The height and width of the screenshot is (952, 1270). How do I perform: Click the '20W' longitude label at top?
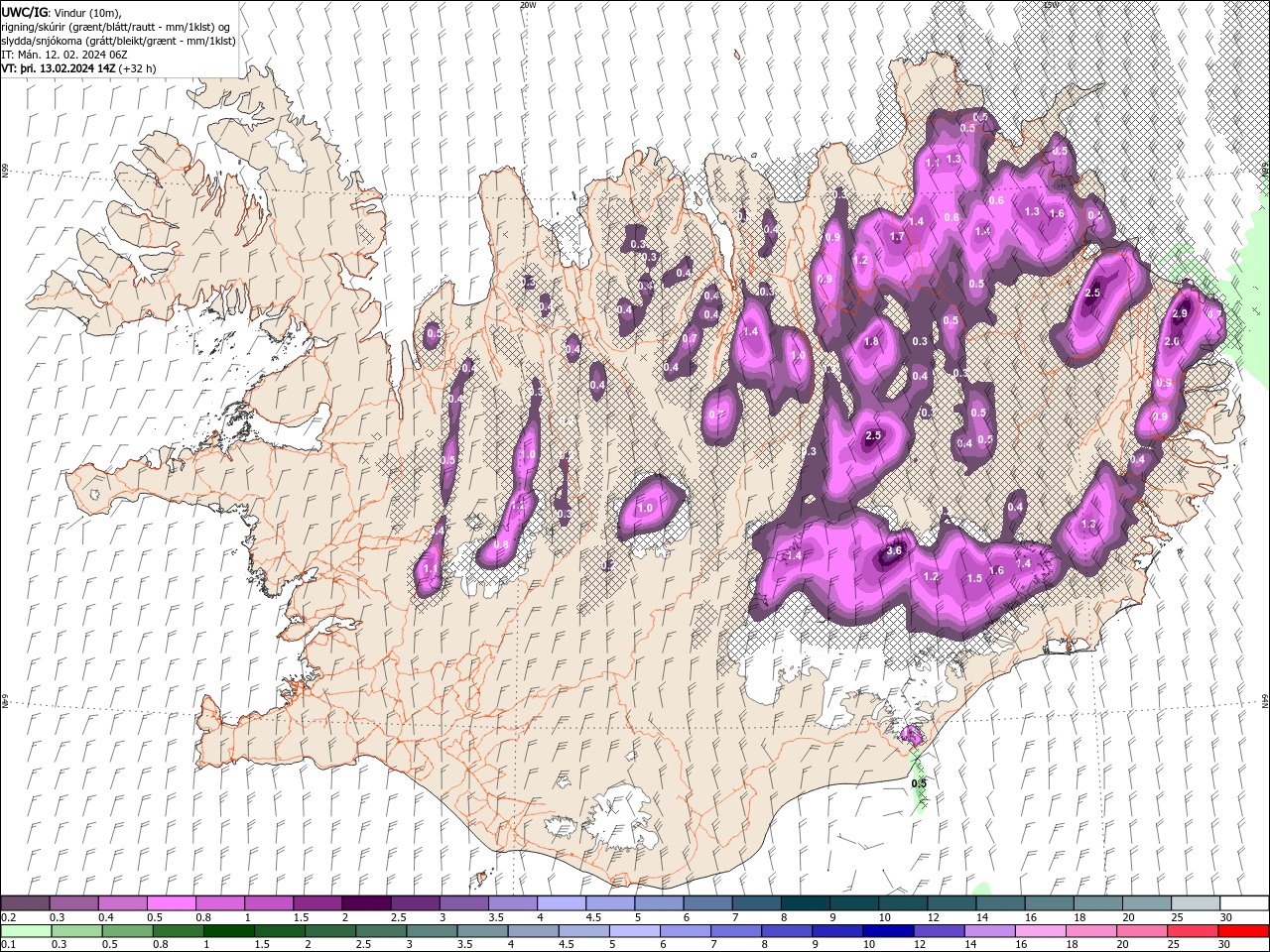coord(527,5)
